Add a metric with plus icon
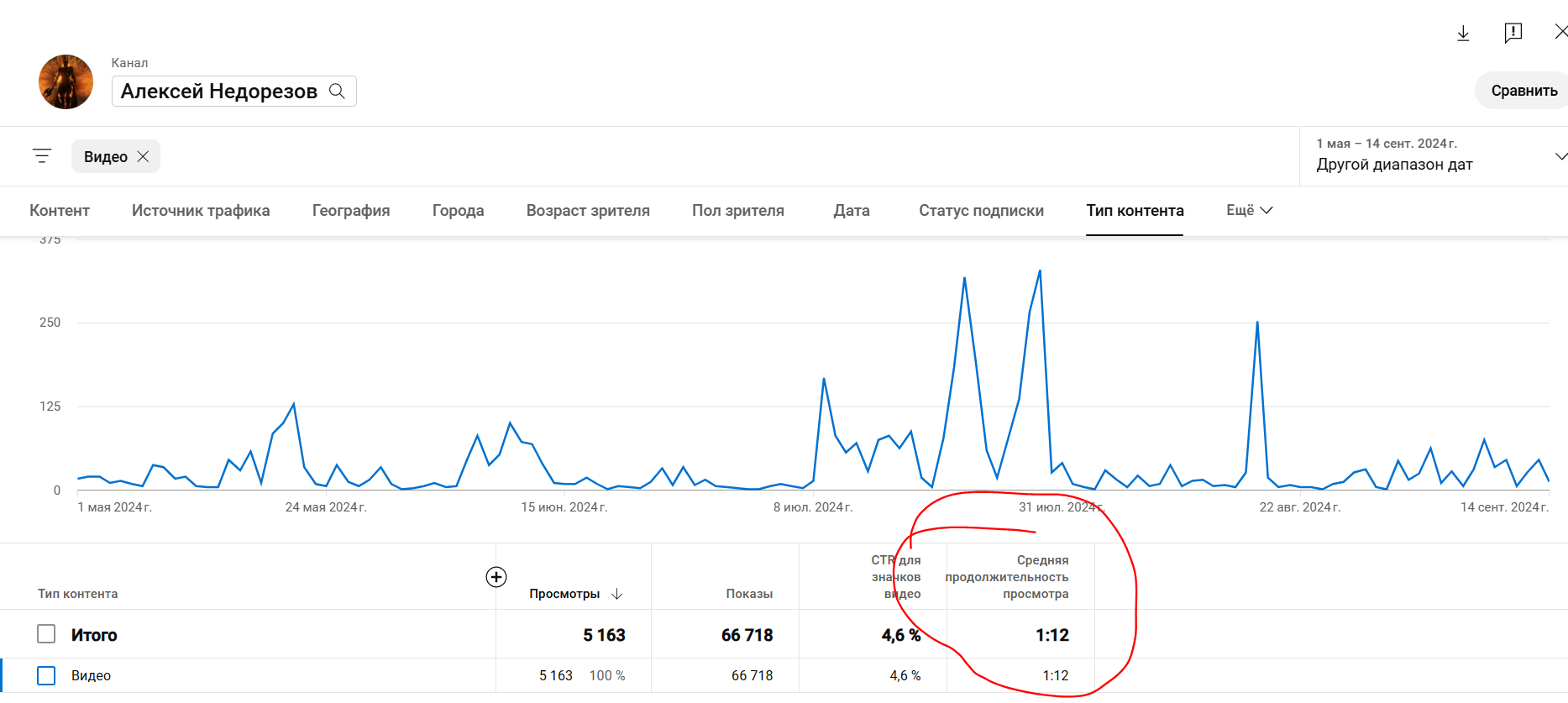Screen dimensions: 1568x703 point(496,577)
